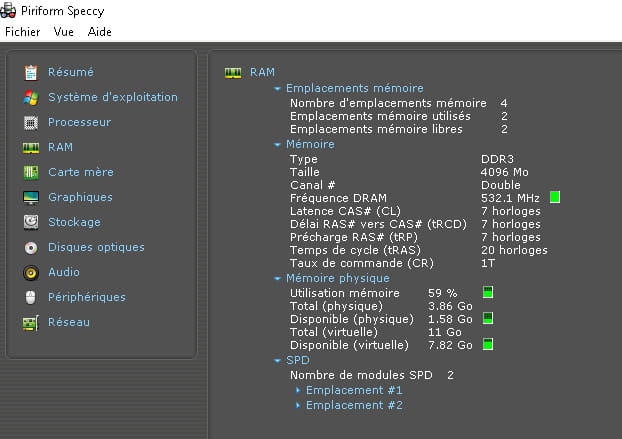The height and width of the screenshot is (439, 622).
Task: Select RAM in the sidebar
Action: pos(60,147)
